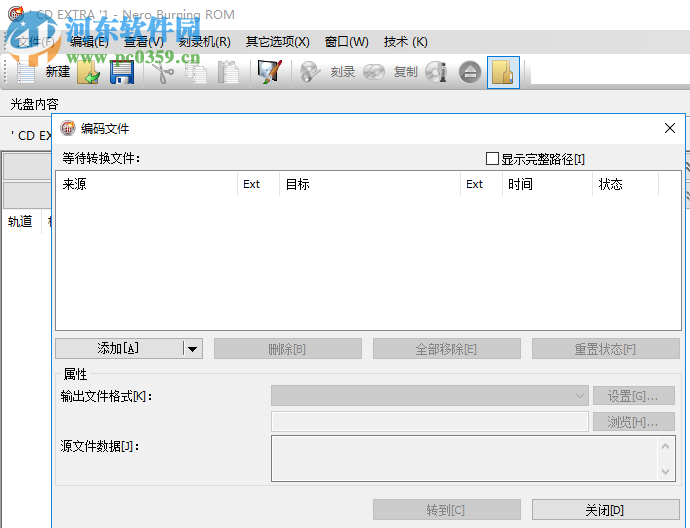Viewport: 690px width, 528px height.
Task: Click the 添加[A] button
Action: click(x=119, y=348)
